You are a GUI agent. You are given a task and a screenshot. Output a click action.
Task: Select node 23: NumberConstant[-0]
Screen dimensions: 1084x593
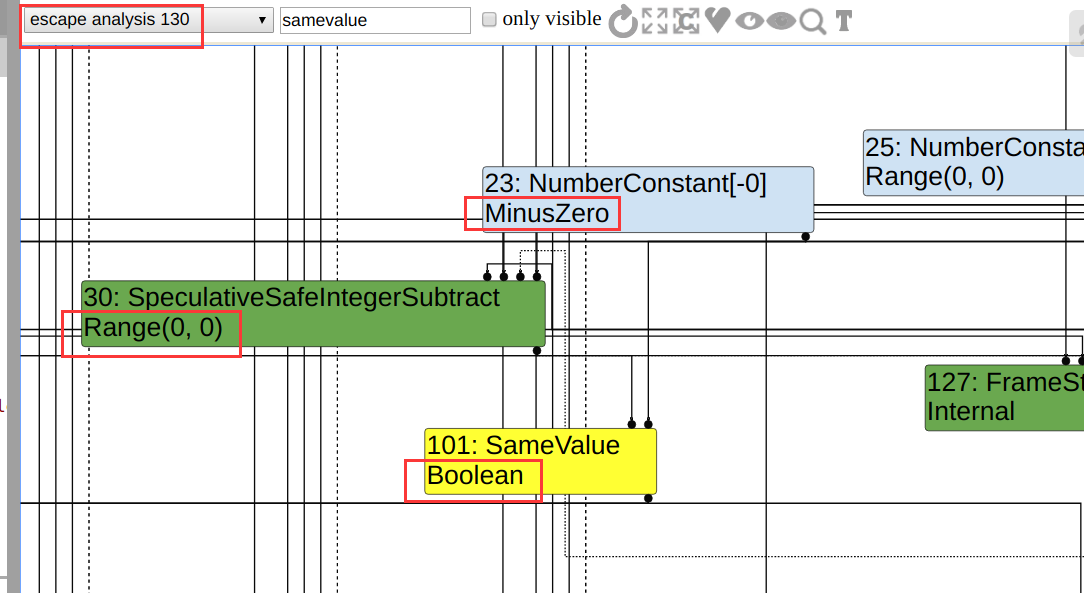tap(648, 199)
